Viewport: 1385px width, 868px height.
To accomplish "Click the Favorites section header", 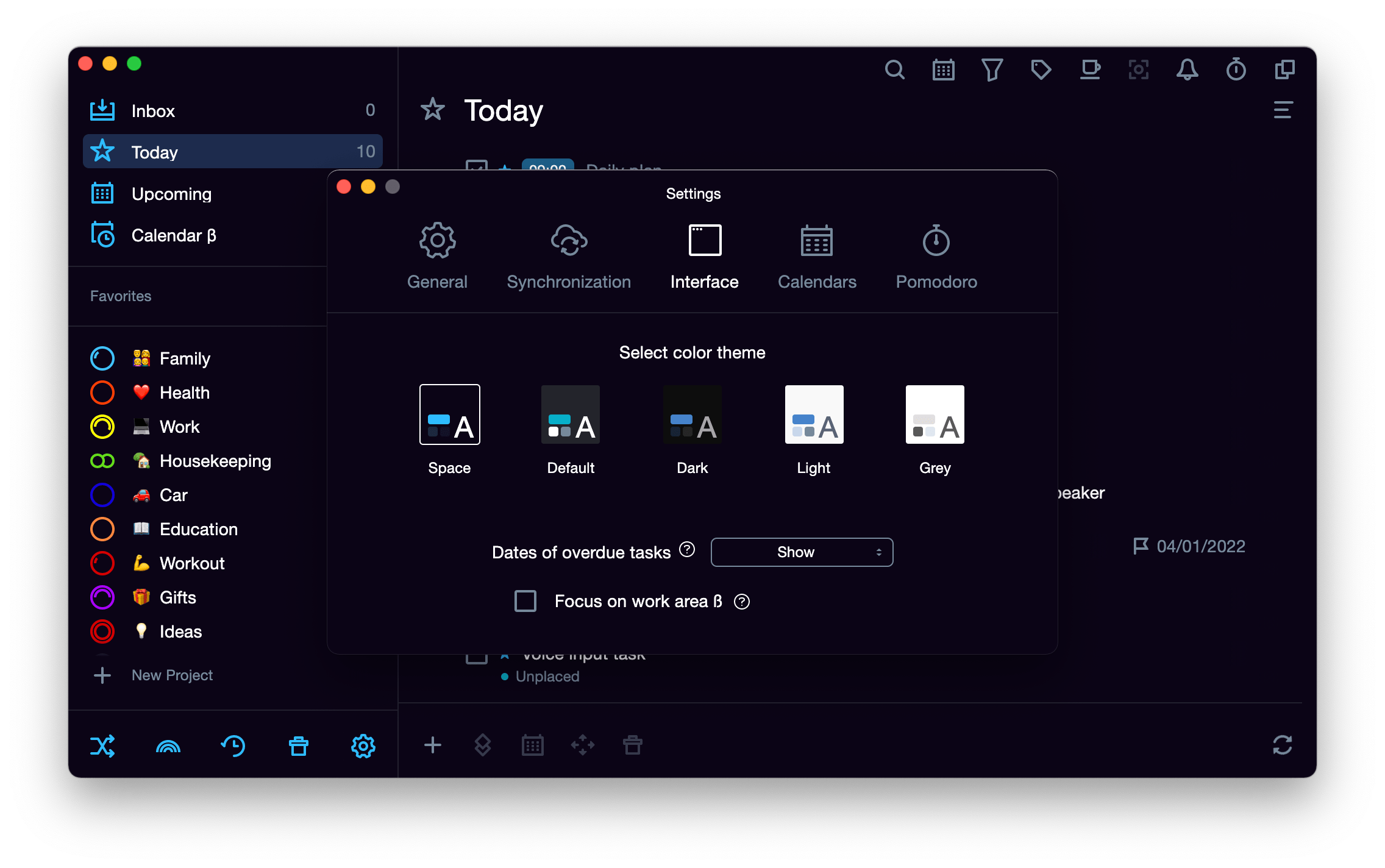I will pyautogui.click(x=121, y=296).
